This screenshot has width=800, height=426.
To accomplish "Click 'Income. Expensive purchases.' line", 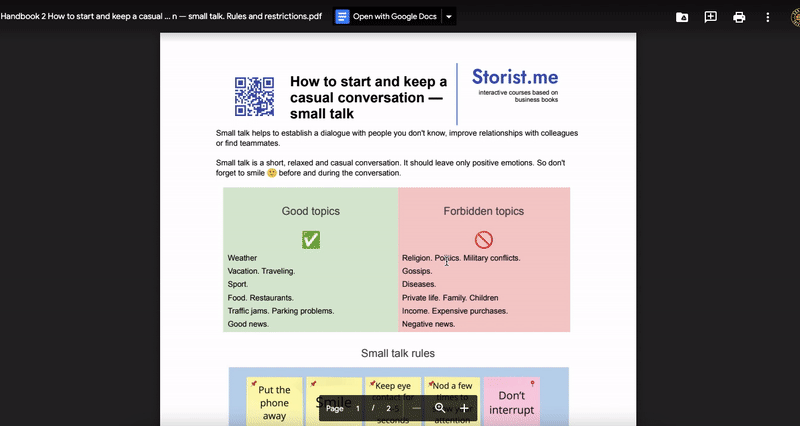I will [455, 311].
